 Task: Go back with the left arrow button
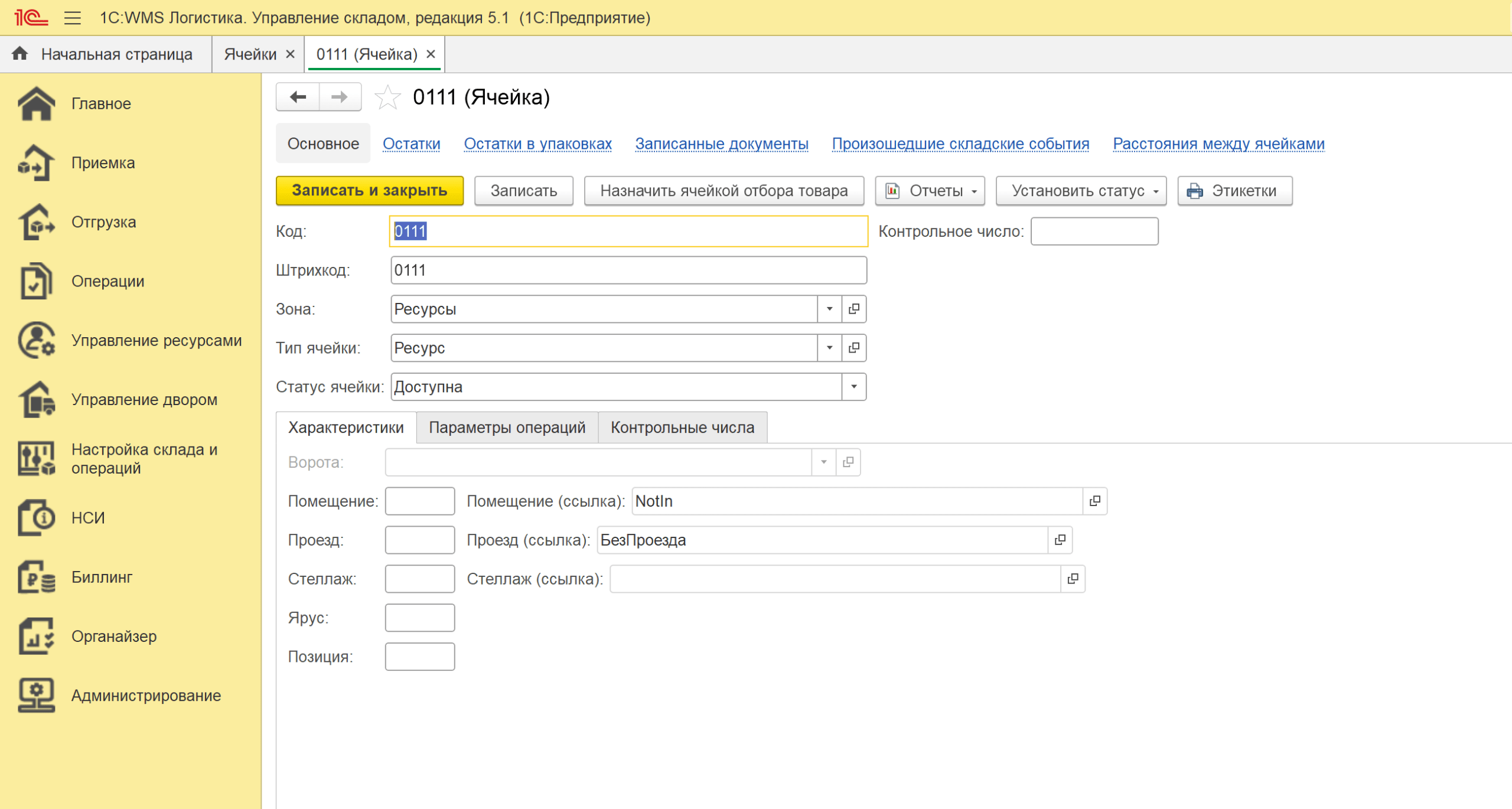[x=298, y=97]
